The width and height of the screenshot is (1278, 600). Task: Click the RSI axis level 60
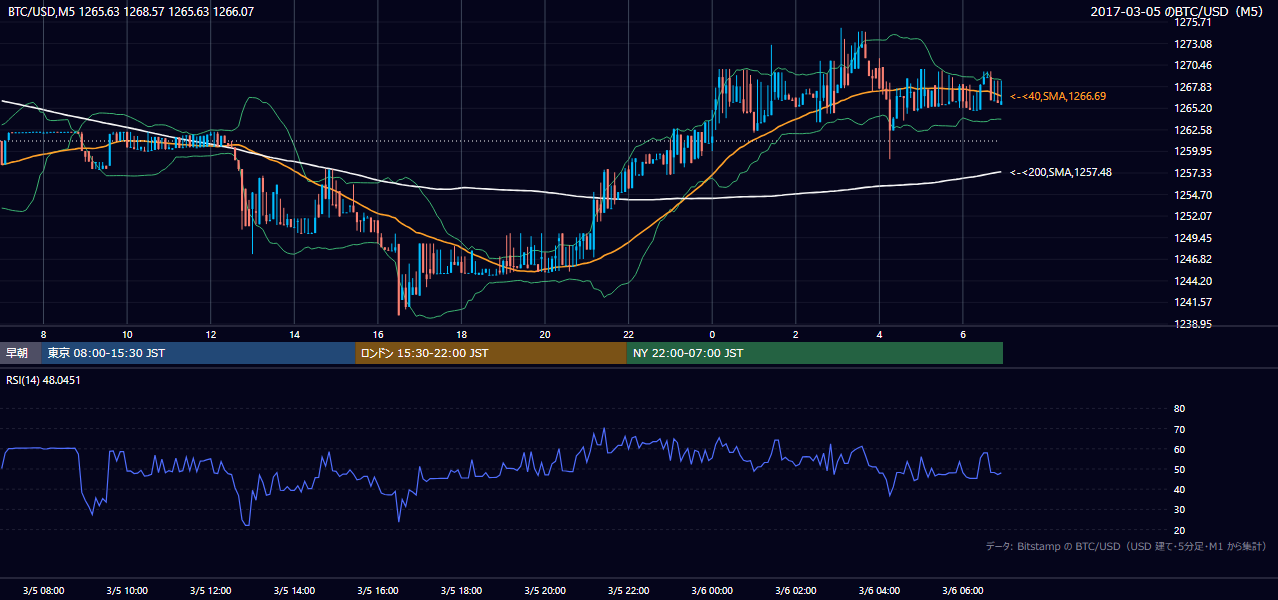coord(1179,449)
